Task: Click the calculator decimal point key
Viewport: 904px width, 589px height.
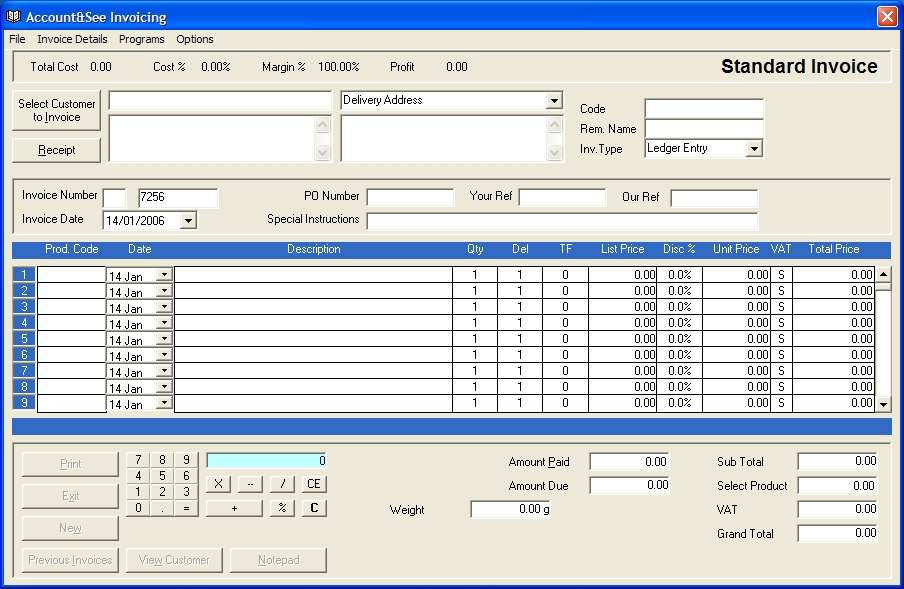Action: pyautogui.click(x=162, y=508)
